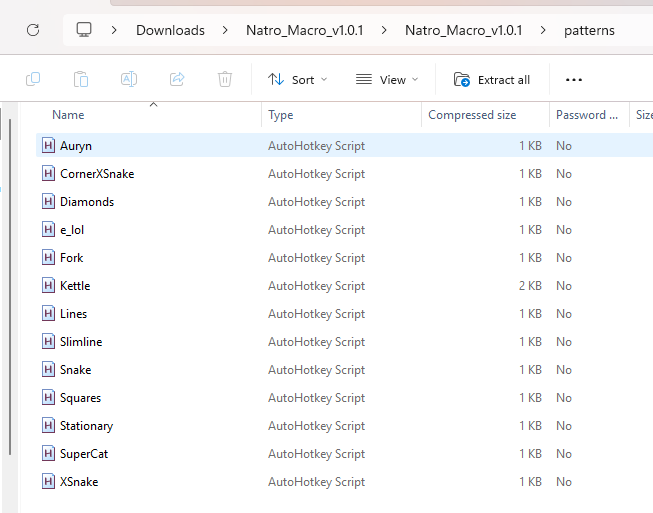
Task: Select the Snake script file icon
Action: (48, 369)
